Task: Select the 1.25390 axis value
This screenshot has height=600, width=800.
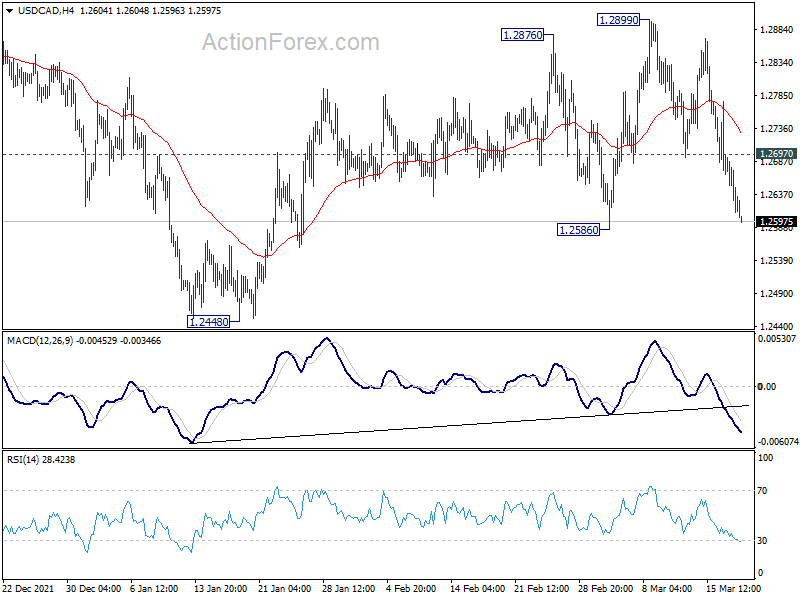Action: coord(777,261)
